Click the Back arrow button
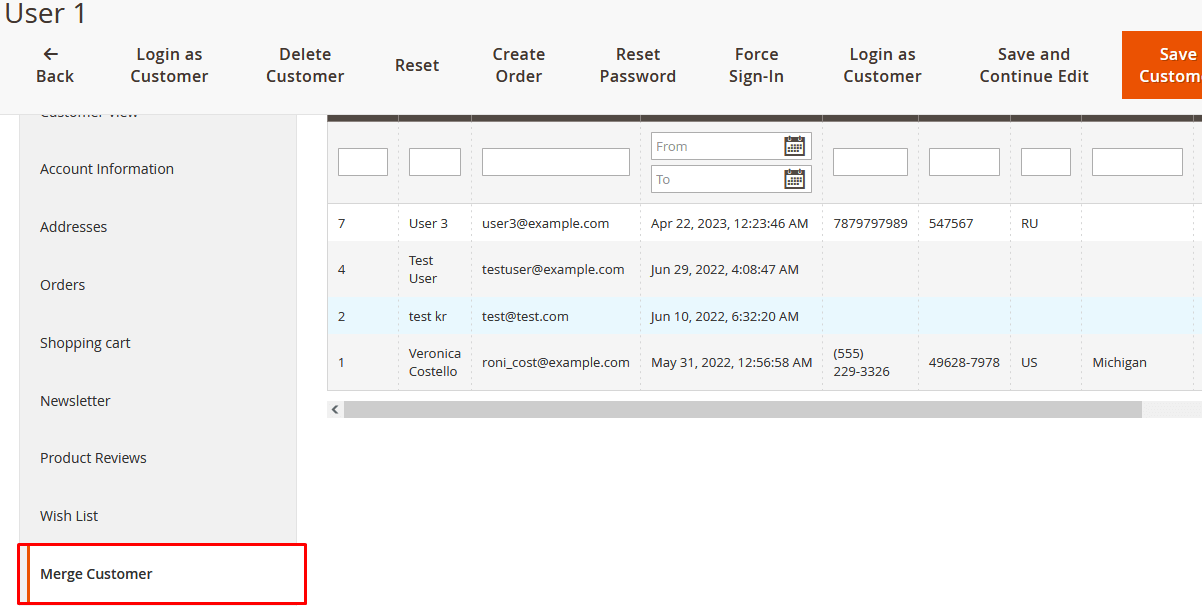This screenshot has width=1202, height=606. click(x=54, y=65)
